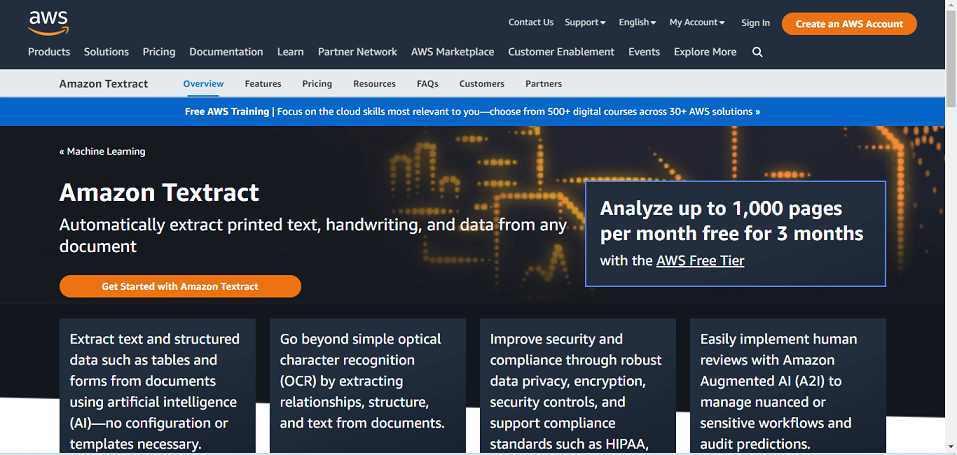Open the search magnifier icon
This screenshot has width=957, height=455.
[757, 52]
